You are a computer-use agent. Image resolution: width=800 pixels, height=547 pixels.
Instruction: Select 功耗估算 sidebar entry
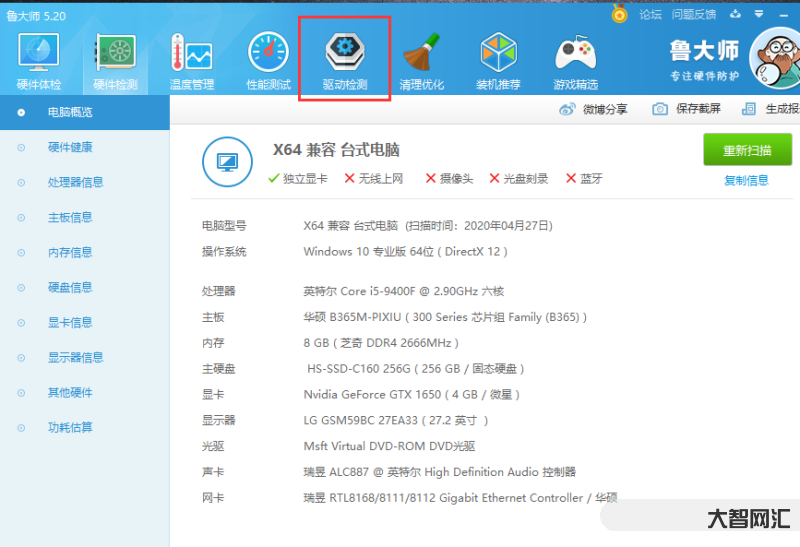tap(70, 427)
